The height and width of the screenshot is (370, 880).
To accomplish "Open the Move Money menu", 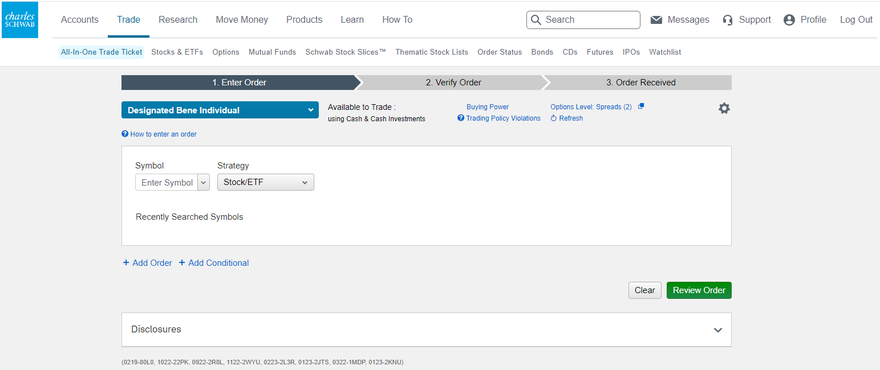I will click(x=242, y=20).
